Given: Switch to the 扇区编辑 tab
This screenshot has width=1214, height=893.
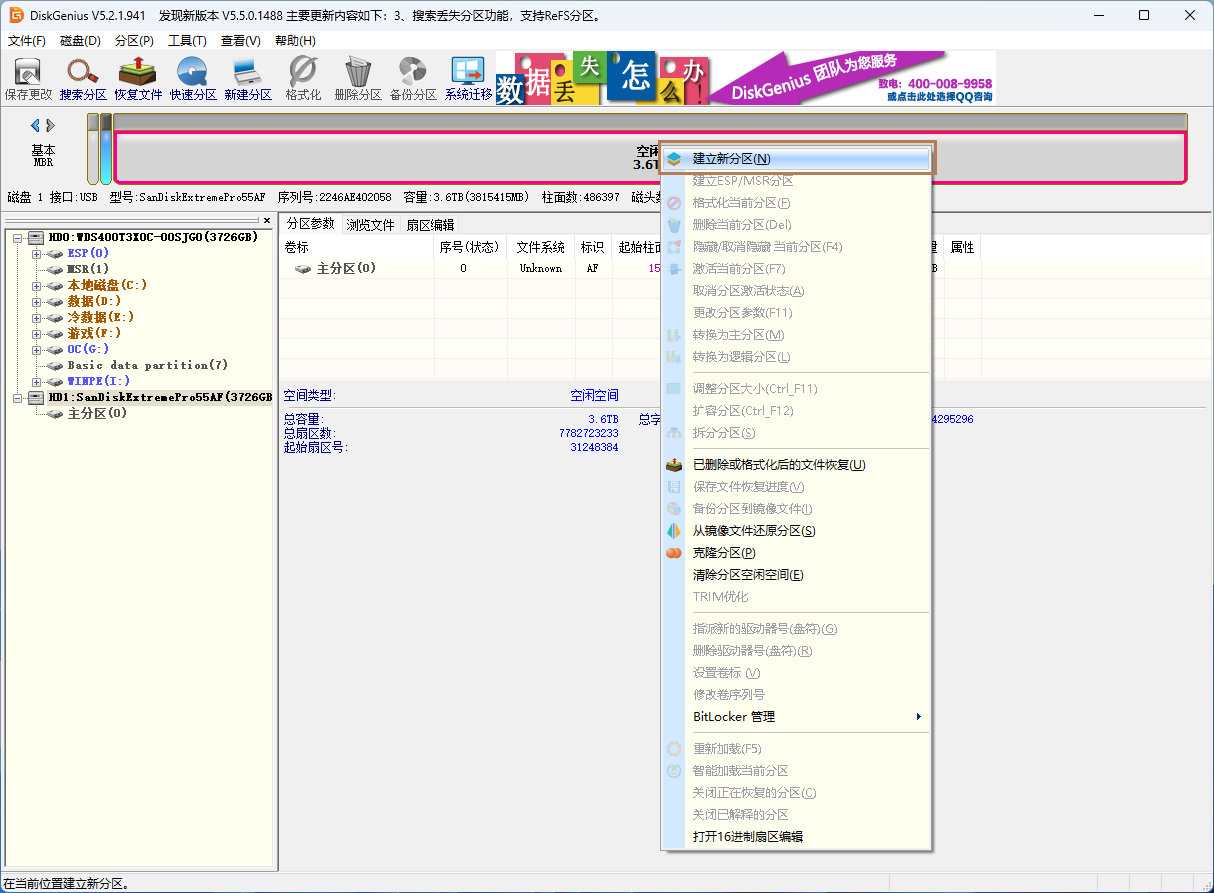Looking at the screenshot, I should point(430,225).
